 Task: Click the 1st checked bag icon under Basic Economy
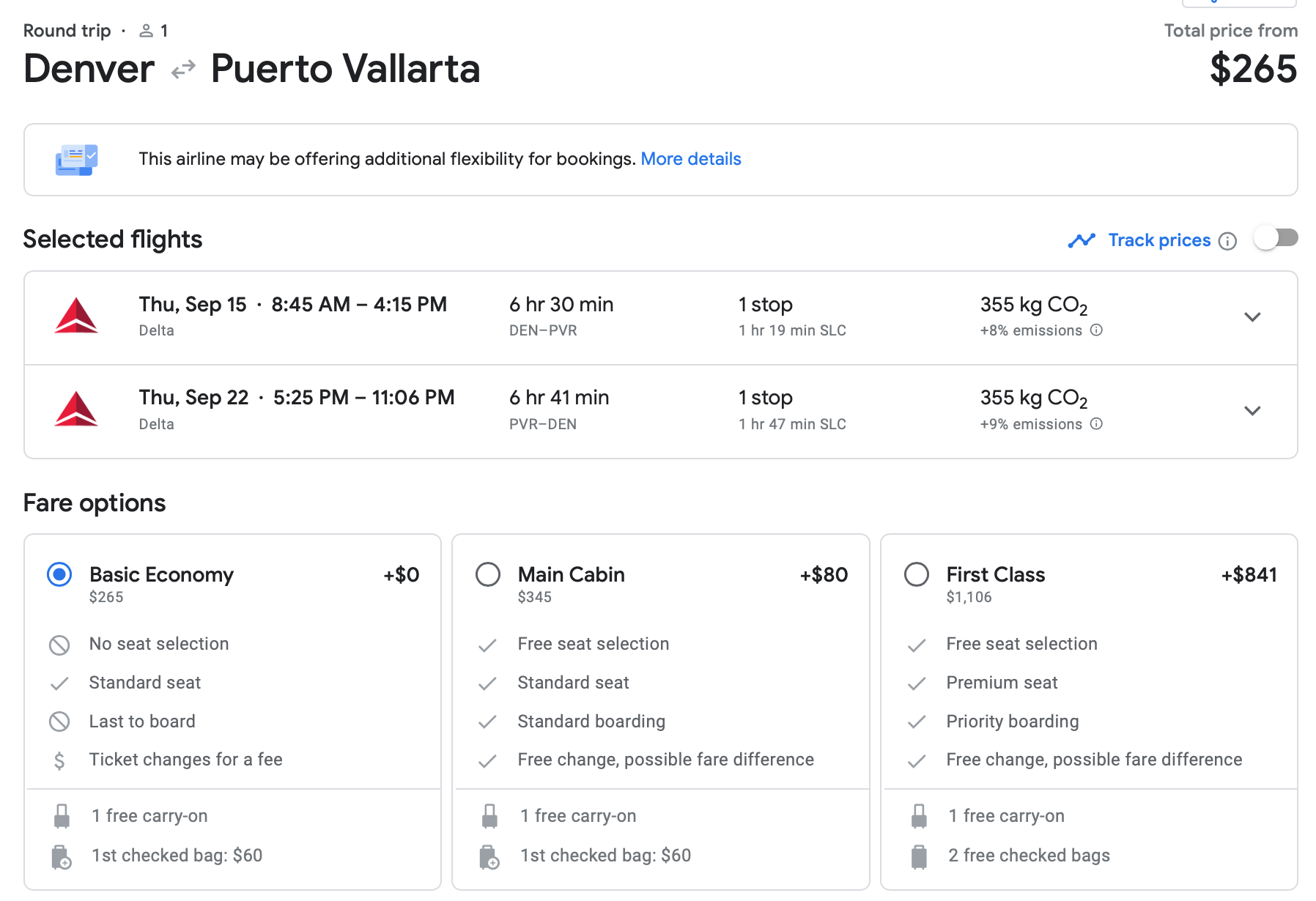pos(62,856)
